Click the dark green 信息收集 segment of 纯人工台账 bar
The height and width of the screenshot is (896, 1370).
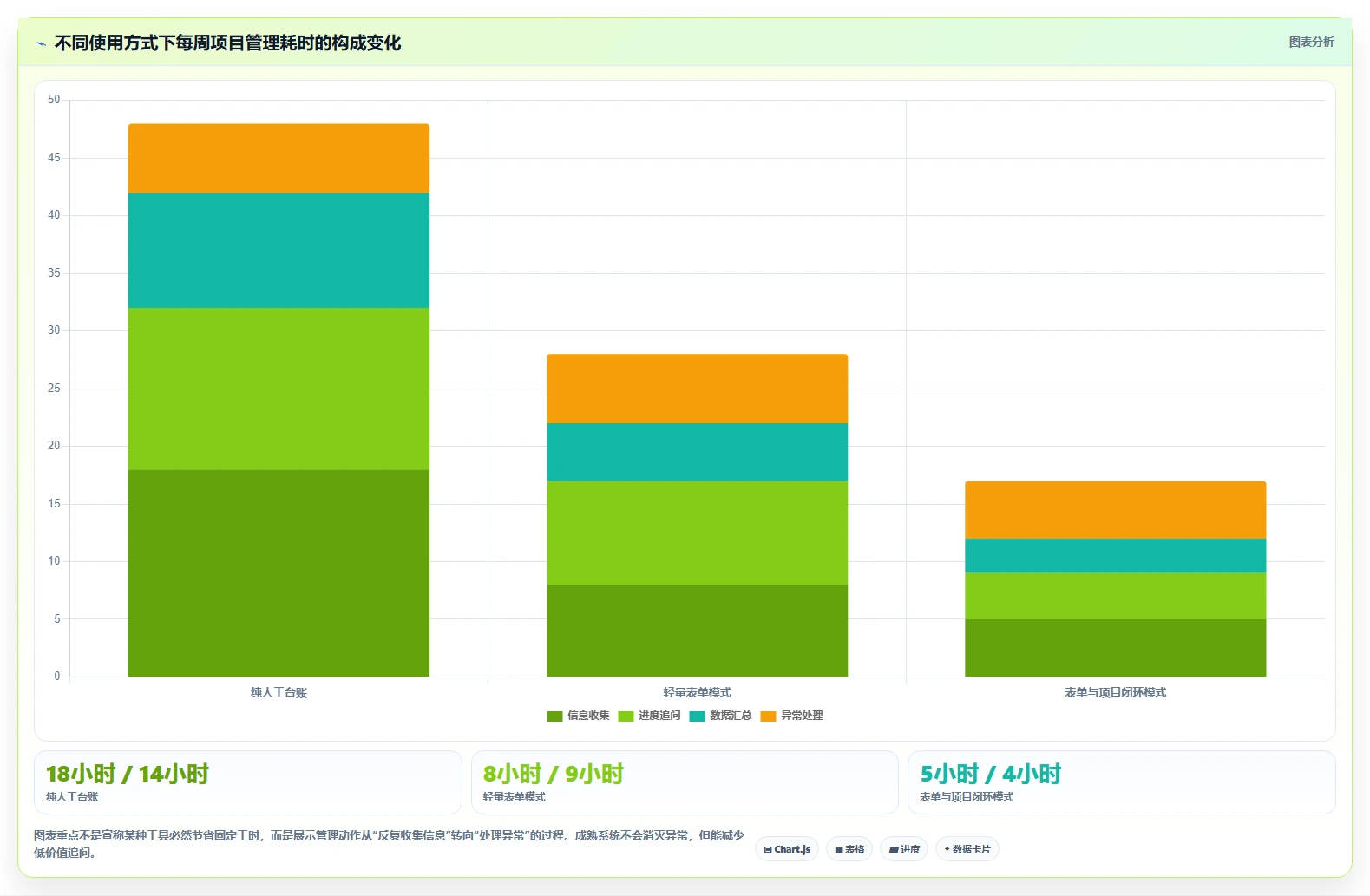tap(279, 573)
